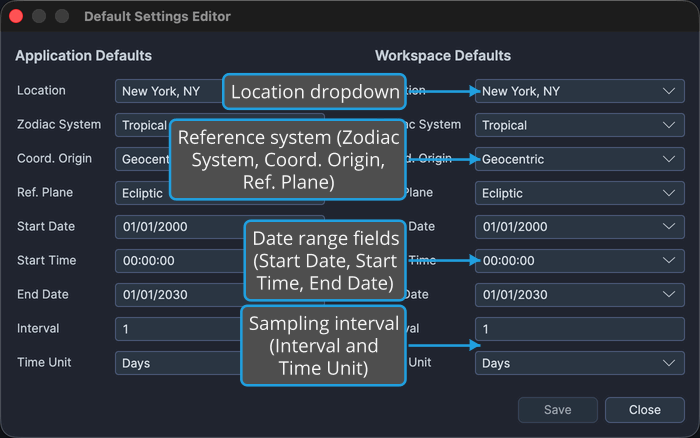Click the Save button

click(x=558, y=410)
